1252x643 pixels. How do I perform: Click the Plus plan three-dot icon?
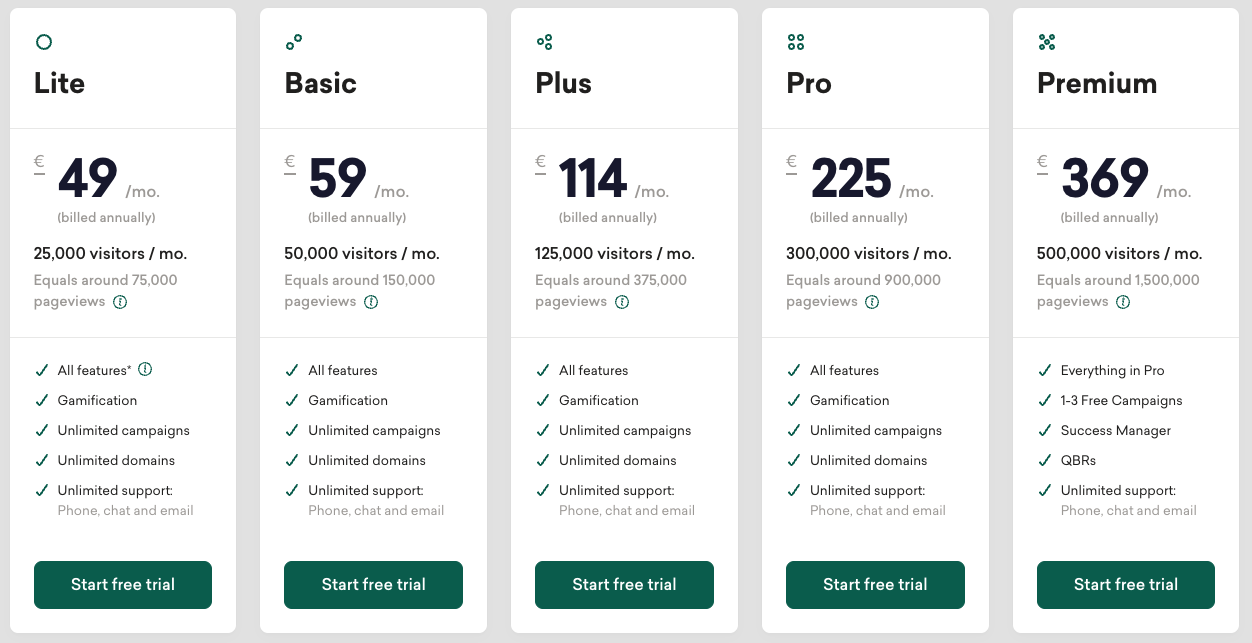tap(545, 42)
